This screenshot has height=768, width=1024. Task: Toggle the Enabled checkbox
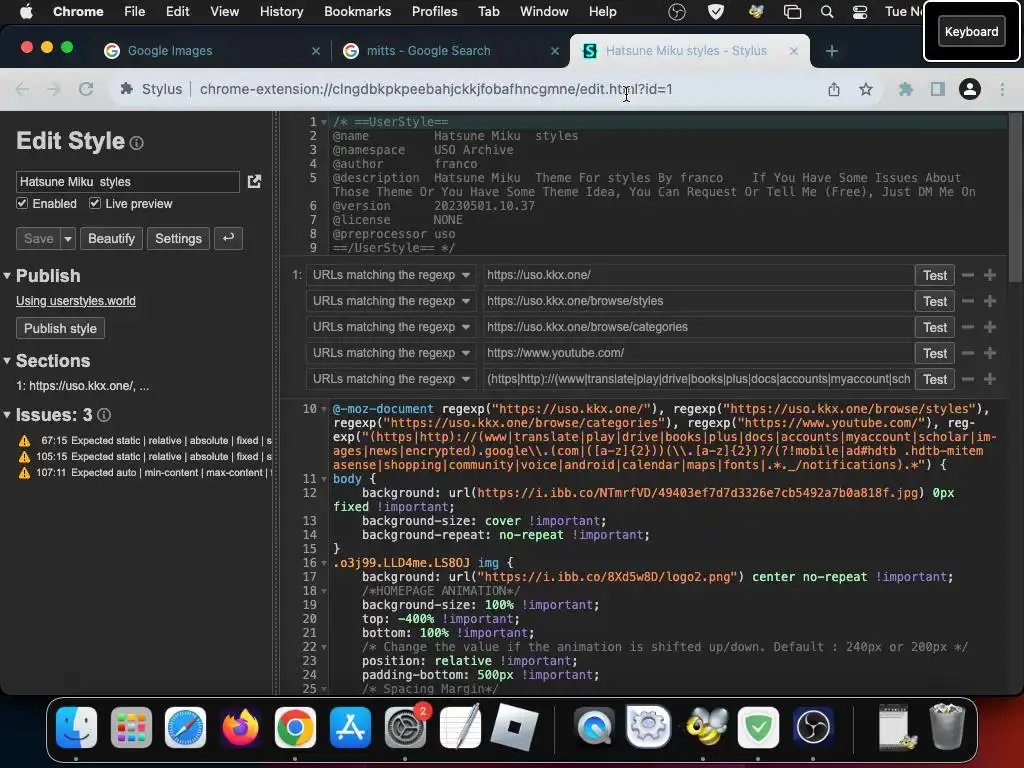[x=22, y=204]
